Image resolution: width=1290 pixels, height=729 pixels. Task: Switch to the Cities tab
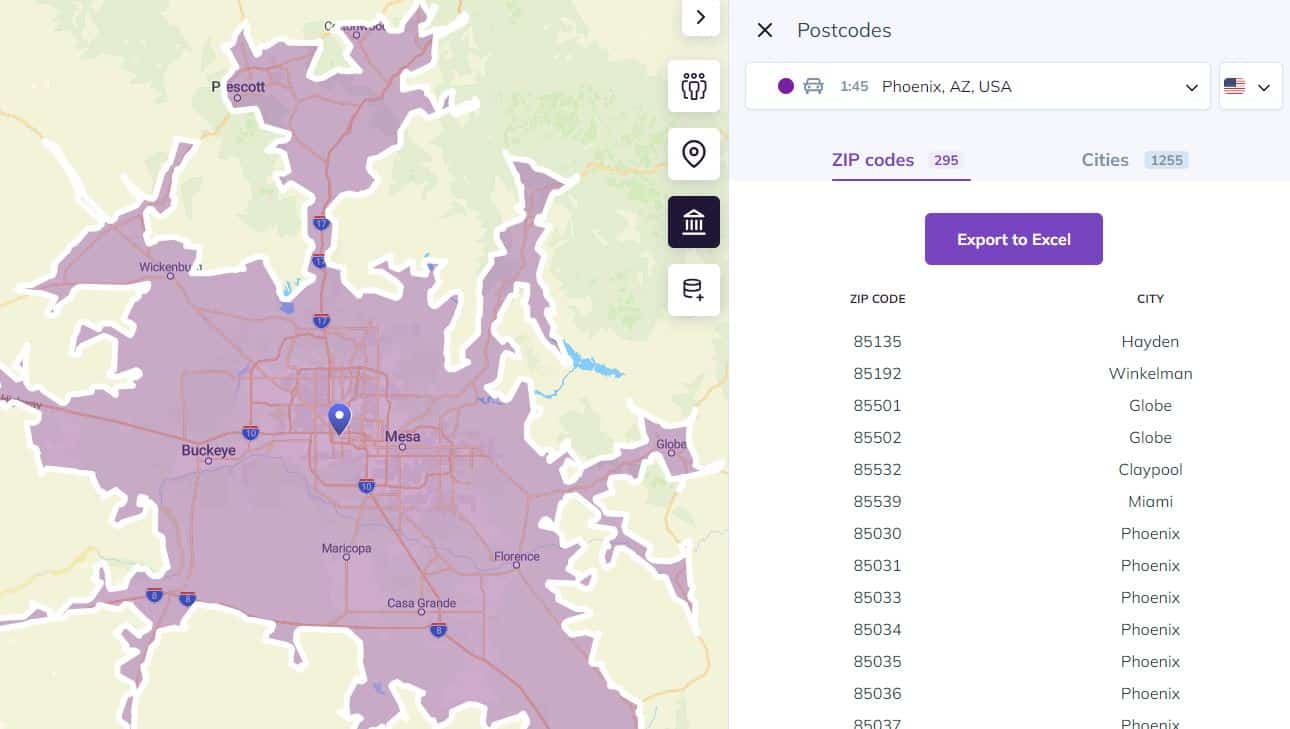coord(1105,159)
